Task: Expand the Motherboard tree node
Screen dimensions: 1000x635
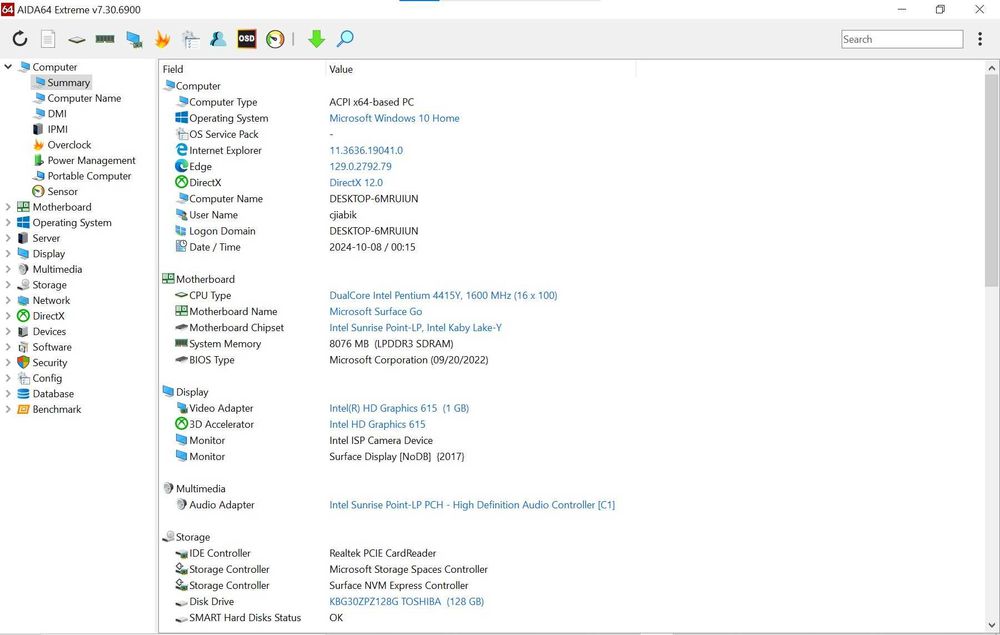Action: 8,207
